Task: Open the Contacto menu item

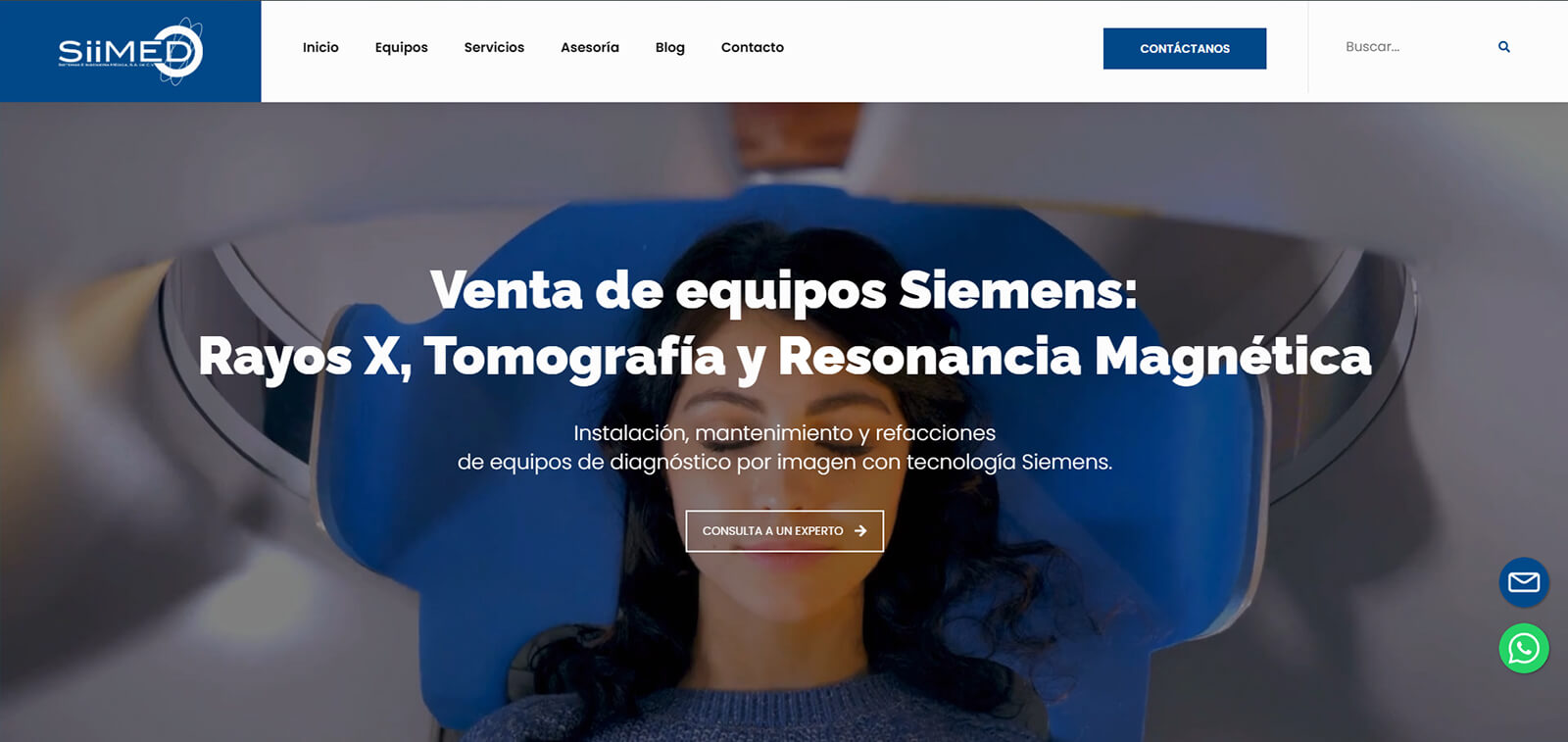Action: pos(753,47)
